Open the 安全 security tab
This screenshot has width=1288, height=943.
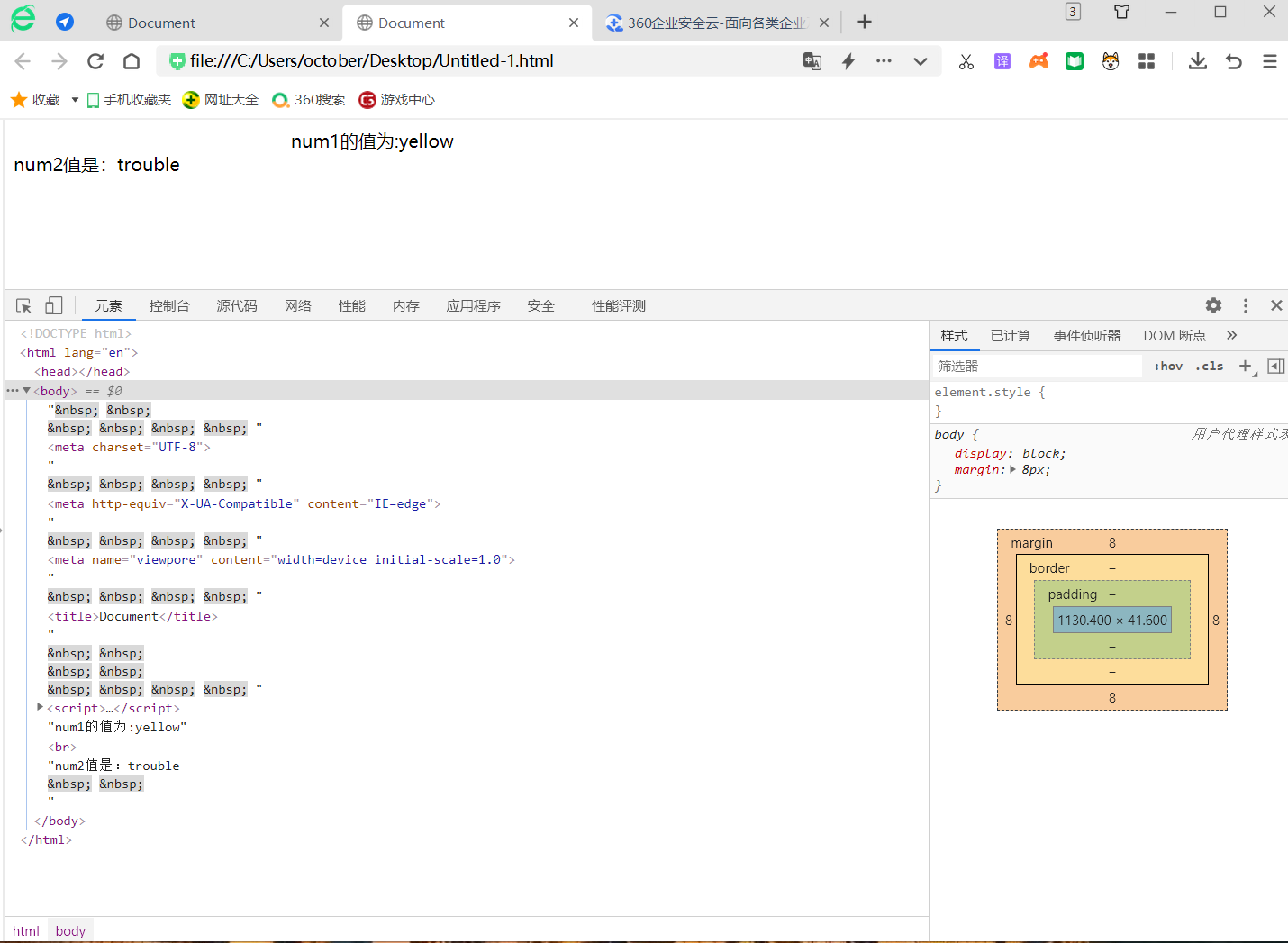coord(541,306)
